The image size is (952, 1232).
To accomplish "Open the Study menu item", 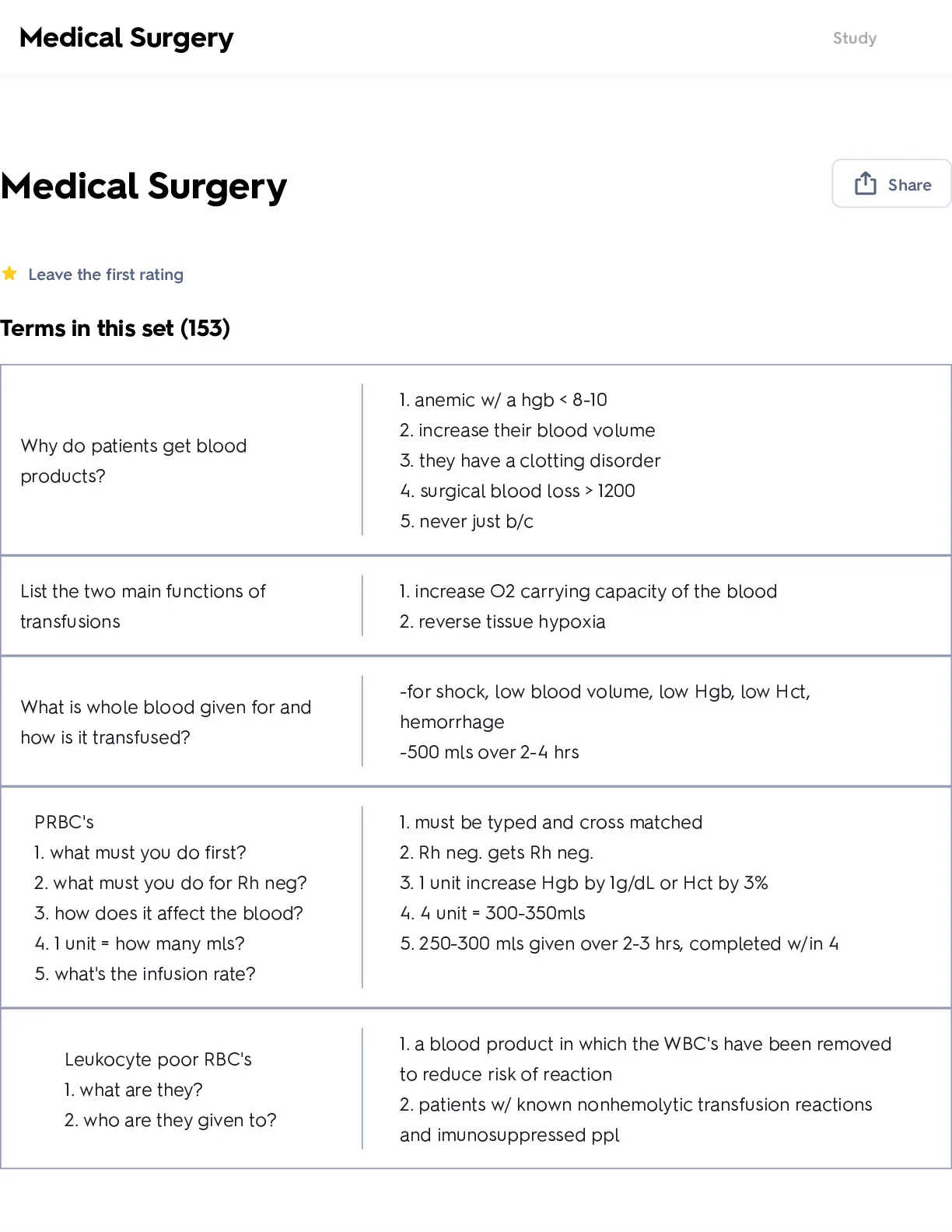I will [x=854, y=38].
